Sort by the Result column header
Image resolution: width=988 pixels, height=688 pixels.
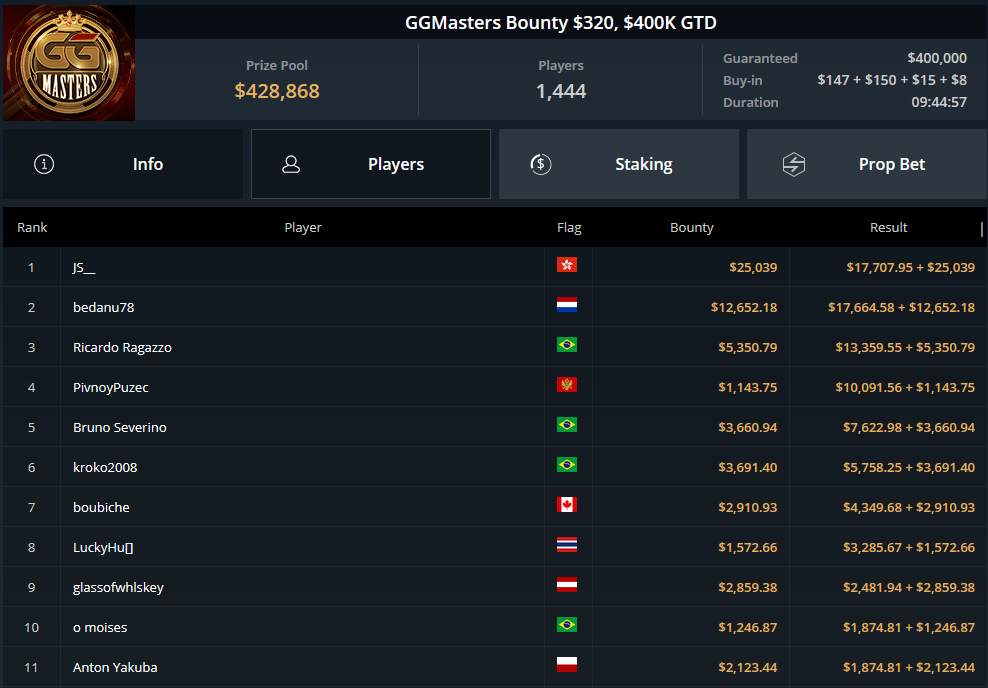coord(888,227)
